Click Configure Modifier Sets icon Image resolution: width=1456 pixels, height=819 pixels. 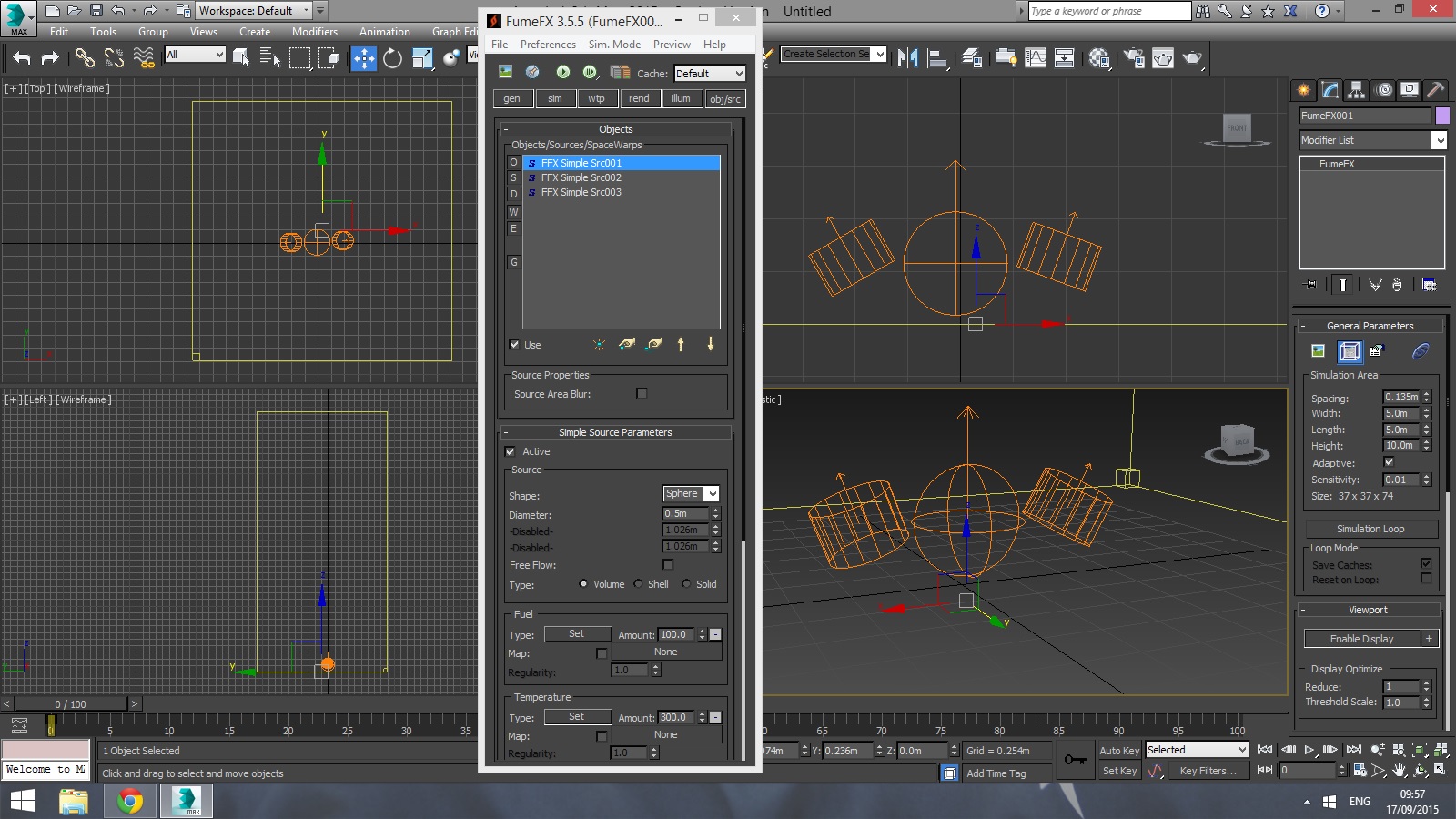pyautogui.click(x=1430, y=285)
